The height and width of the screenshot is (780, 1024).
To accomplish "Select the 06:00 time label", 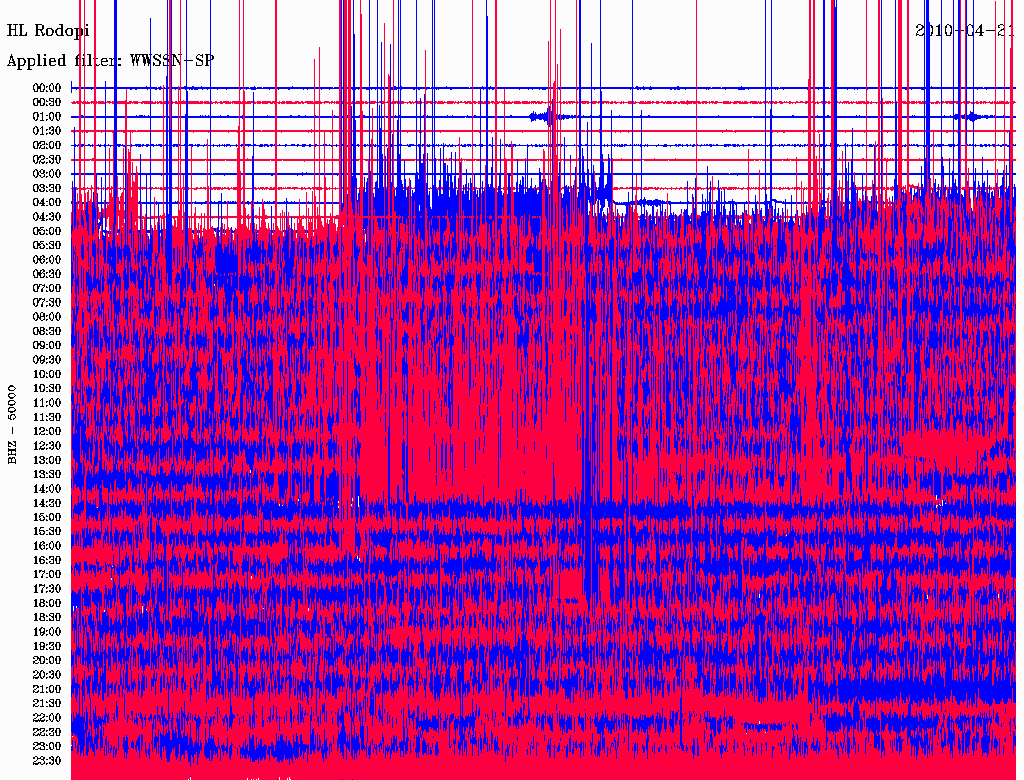I will (47, 259).
